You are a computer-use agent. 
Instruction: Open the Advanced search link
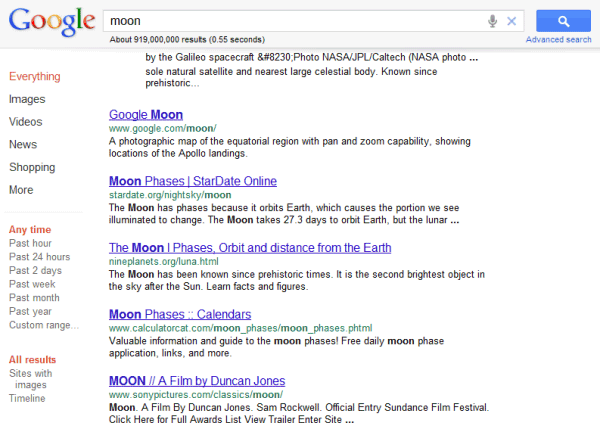[x=558, y=39]
